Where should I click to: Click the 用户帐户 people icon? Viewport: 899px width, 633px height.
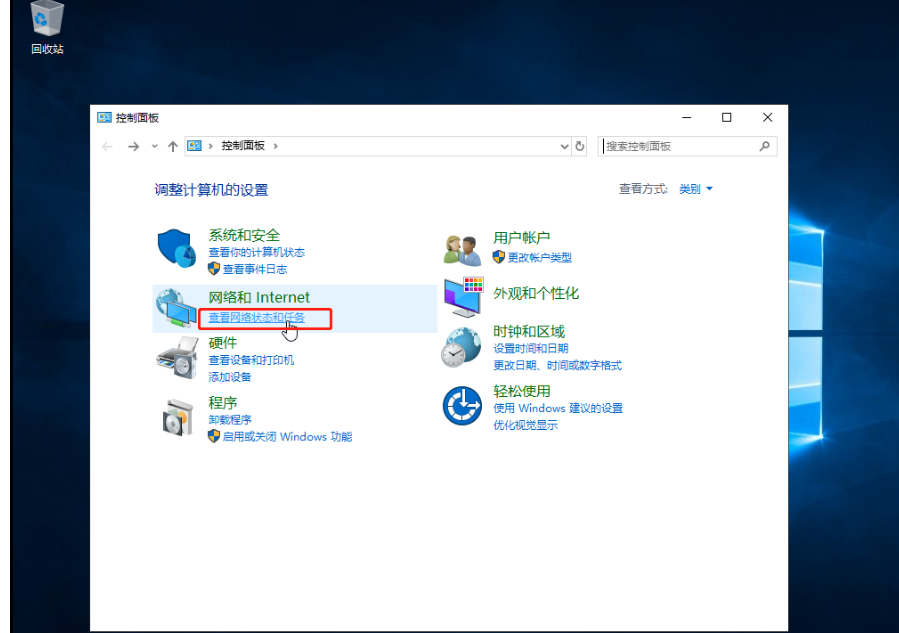462,248
